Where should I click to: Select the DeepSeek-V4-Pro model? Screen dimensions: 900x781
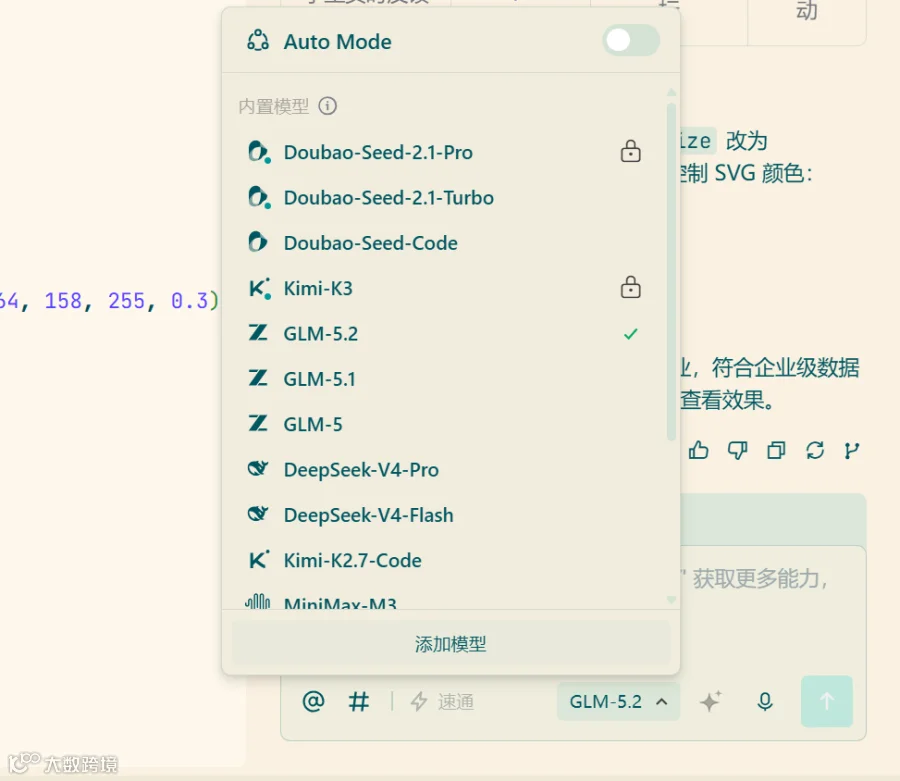445,470
